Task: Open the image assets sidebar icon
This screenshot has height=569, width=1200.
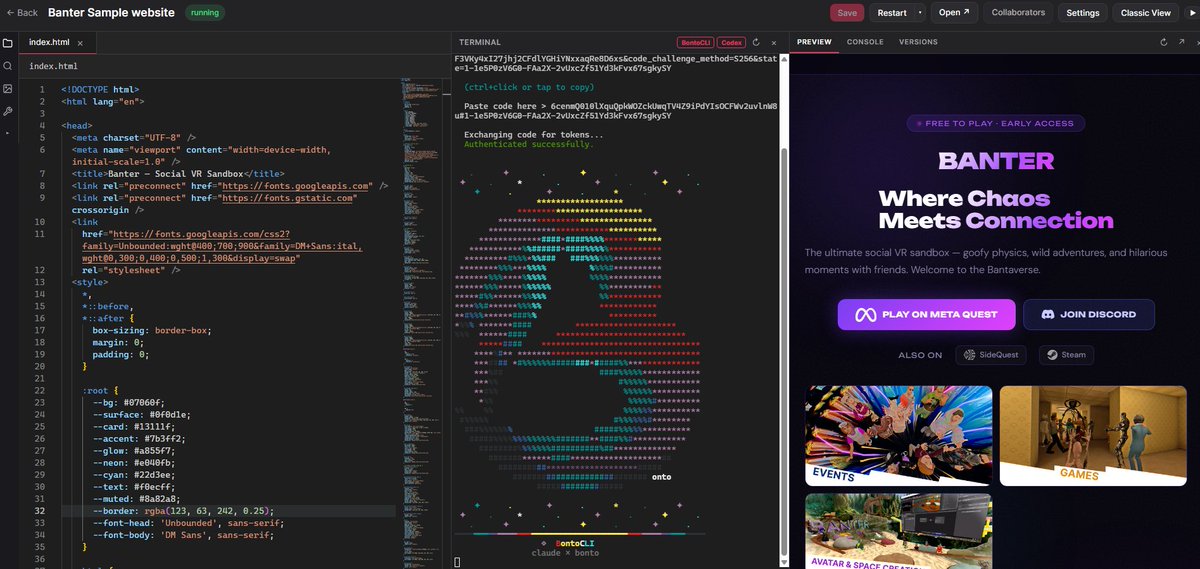Action: click(7, 89)
